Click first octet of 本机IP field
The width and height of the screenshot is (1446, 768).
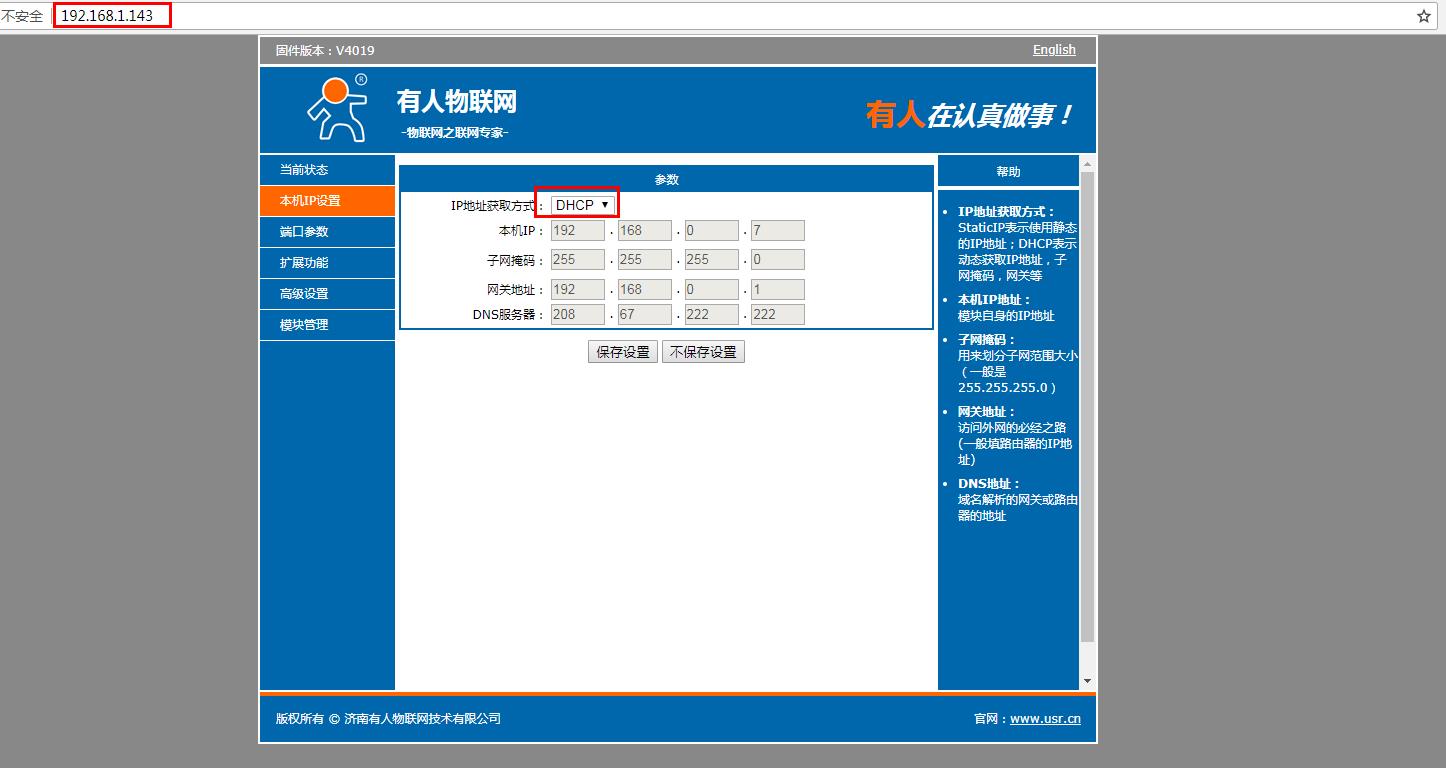(x=578, y=231)
